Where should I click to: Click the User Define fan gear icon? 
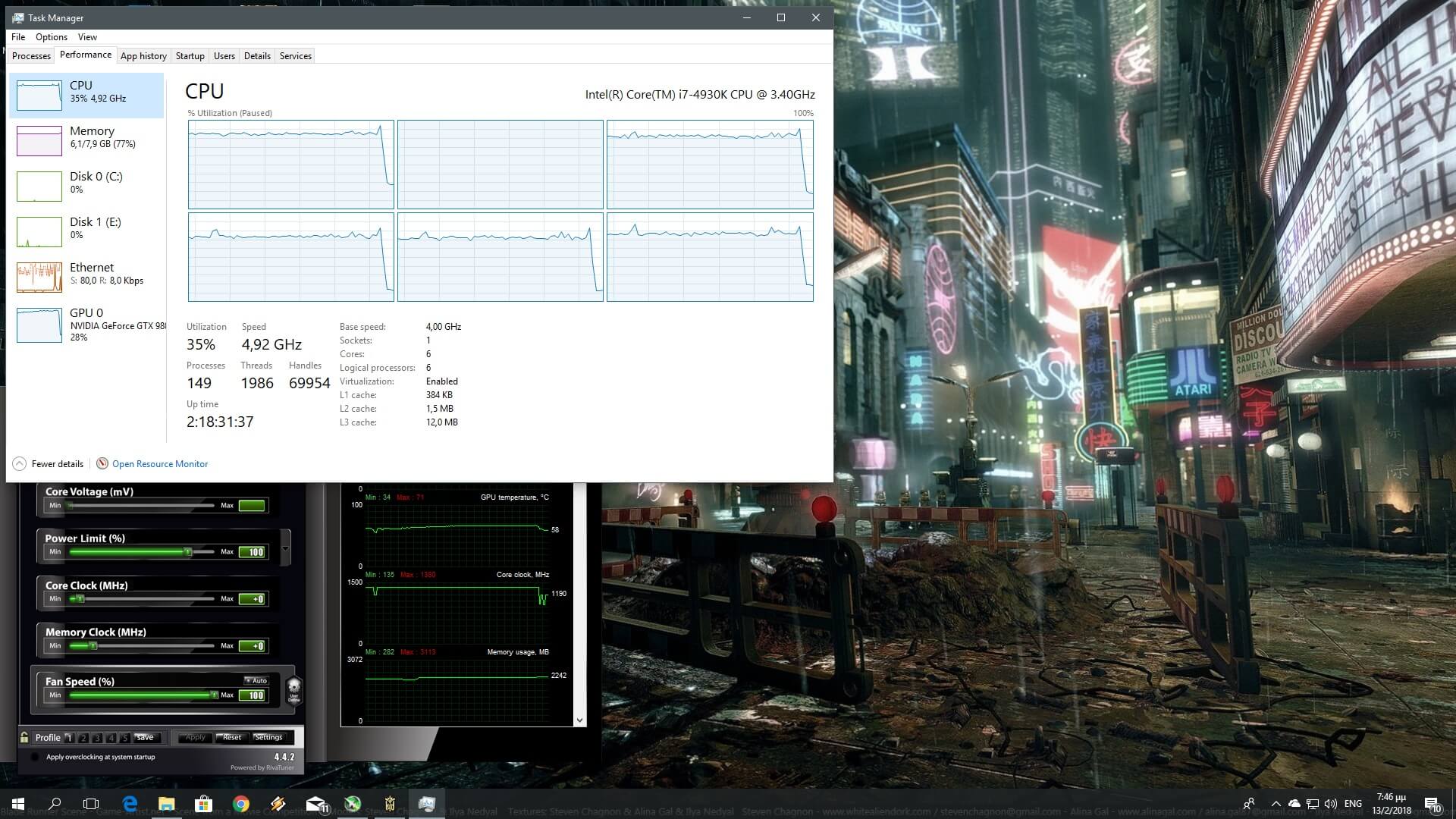[x=293, y=689]
